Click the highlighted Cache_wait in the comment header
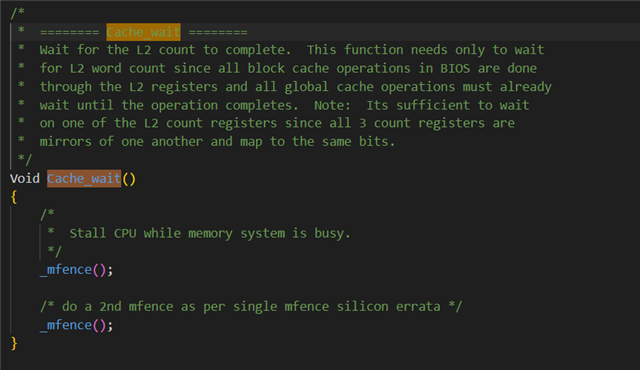 tap(143, 32)
